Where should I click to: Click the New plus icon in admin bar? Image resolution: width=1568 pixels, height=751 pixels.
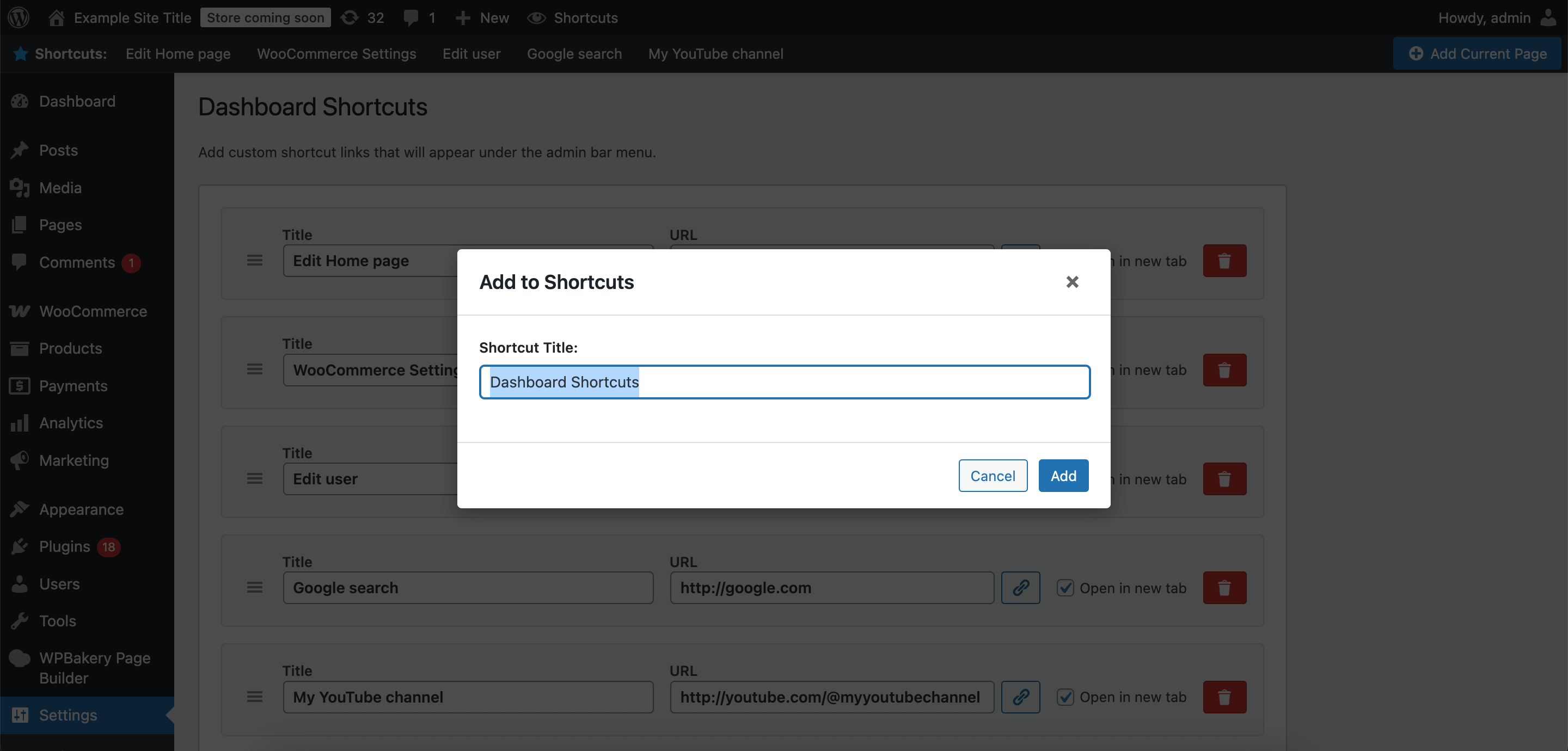[463, 17]
